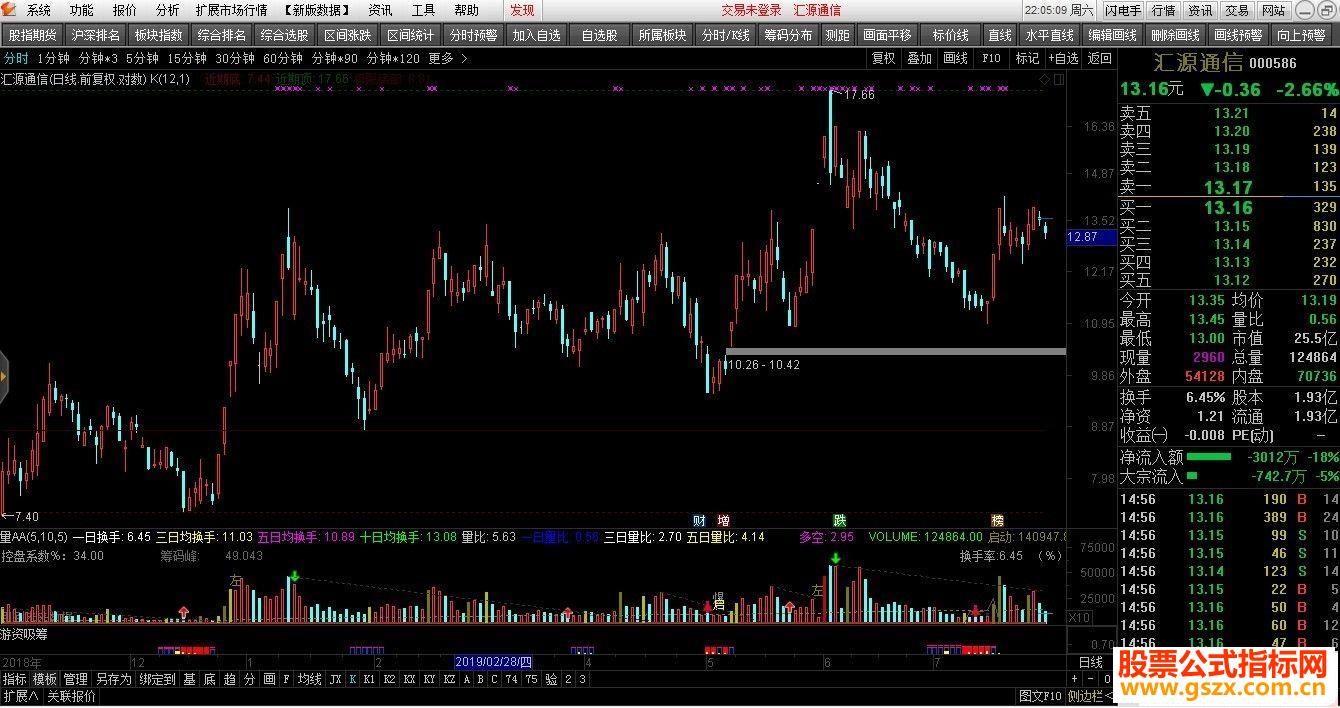The image size is (1340, 708).
Task: Click the diamond icon at chart top-right
Action: tap(1045, 78)
